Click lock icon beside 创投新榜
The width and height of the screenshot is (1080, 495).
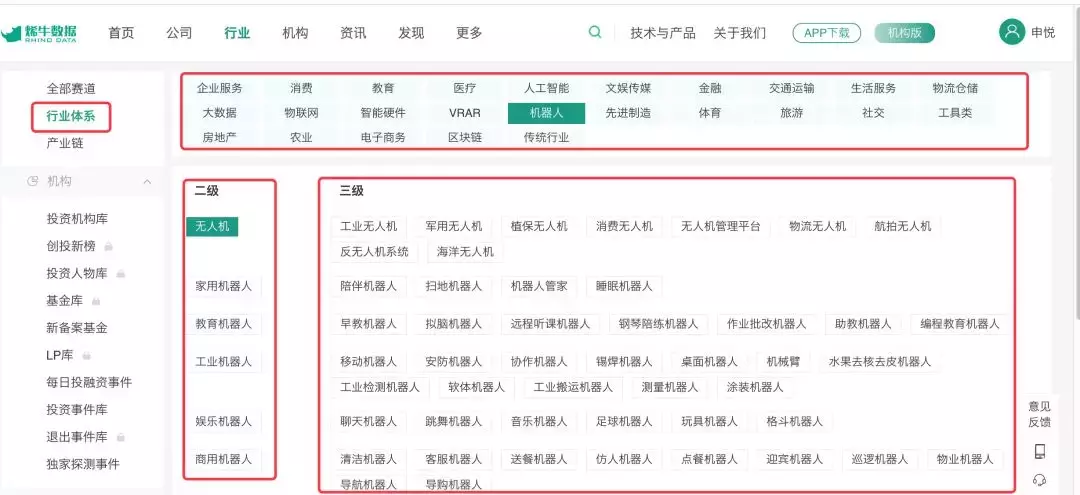pyautogui.click(x=109, y=246)
